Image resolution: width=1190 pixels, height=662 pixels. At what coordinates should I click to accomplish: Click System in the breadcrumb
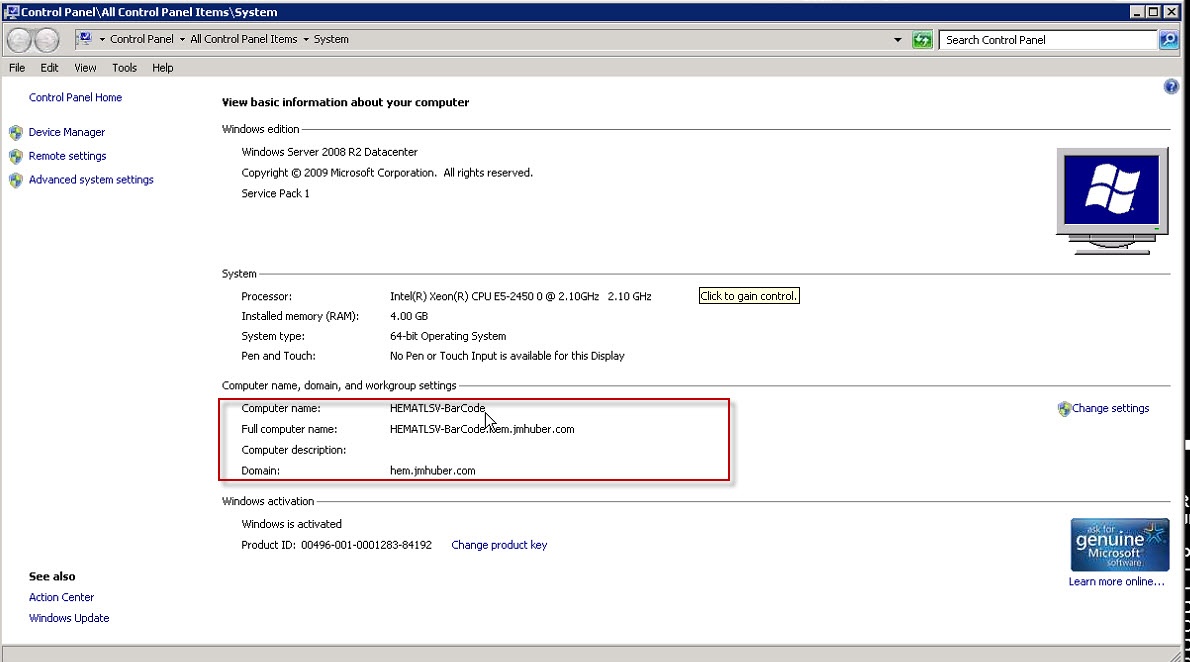click(x=331, y=39)
